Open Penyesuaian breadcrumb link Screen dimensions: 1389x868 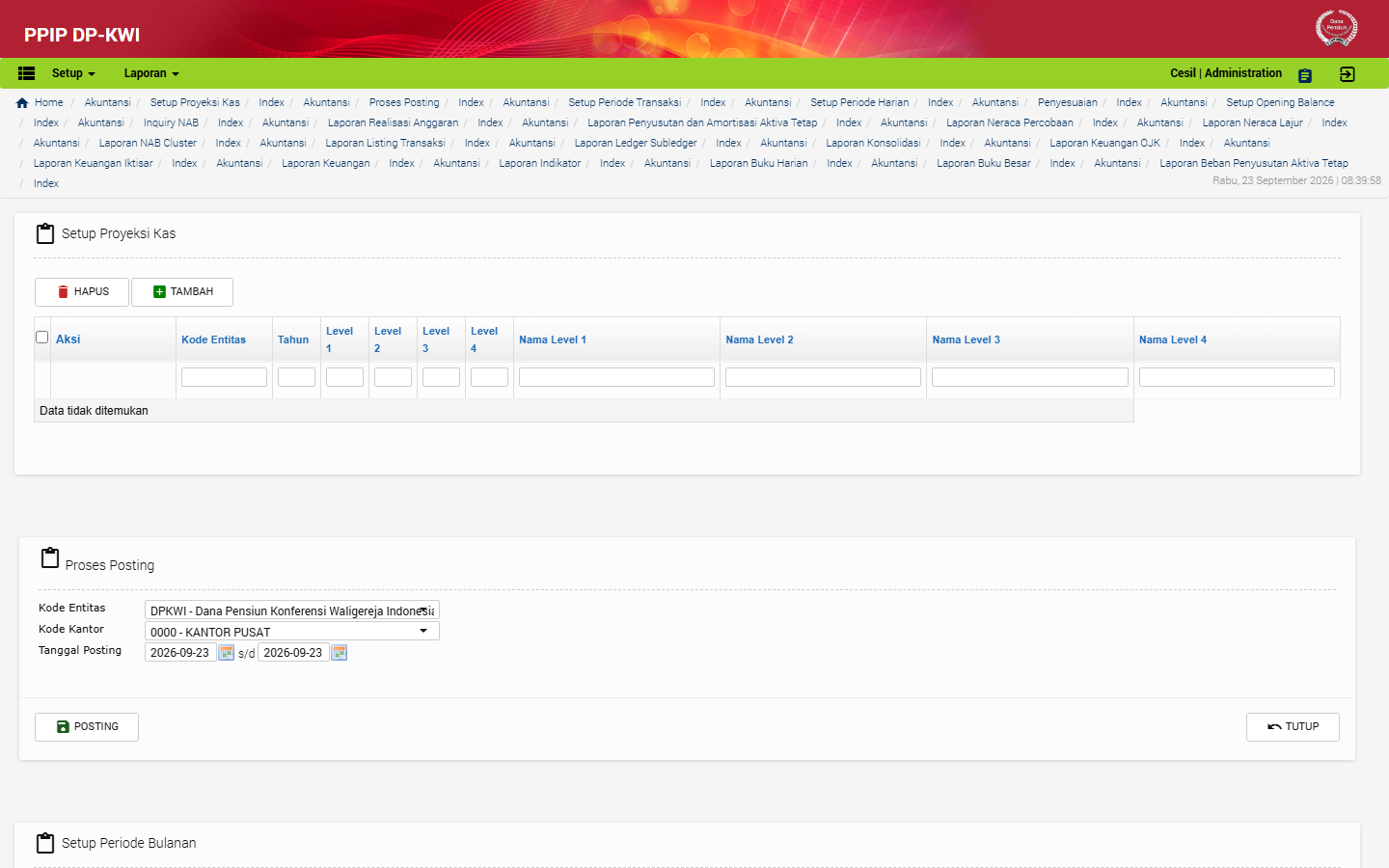tap(1068, 102)
